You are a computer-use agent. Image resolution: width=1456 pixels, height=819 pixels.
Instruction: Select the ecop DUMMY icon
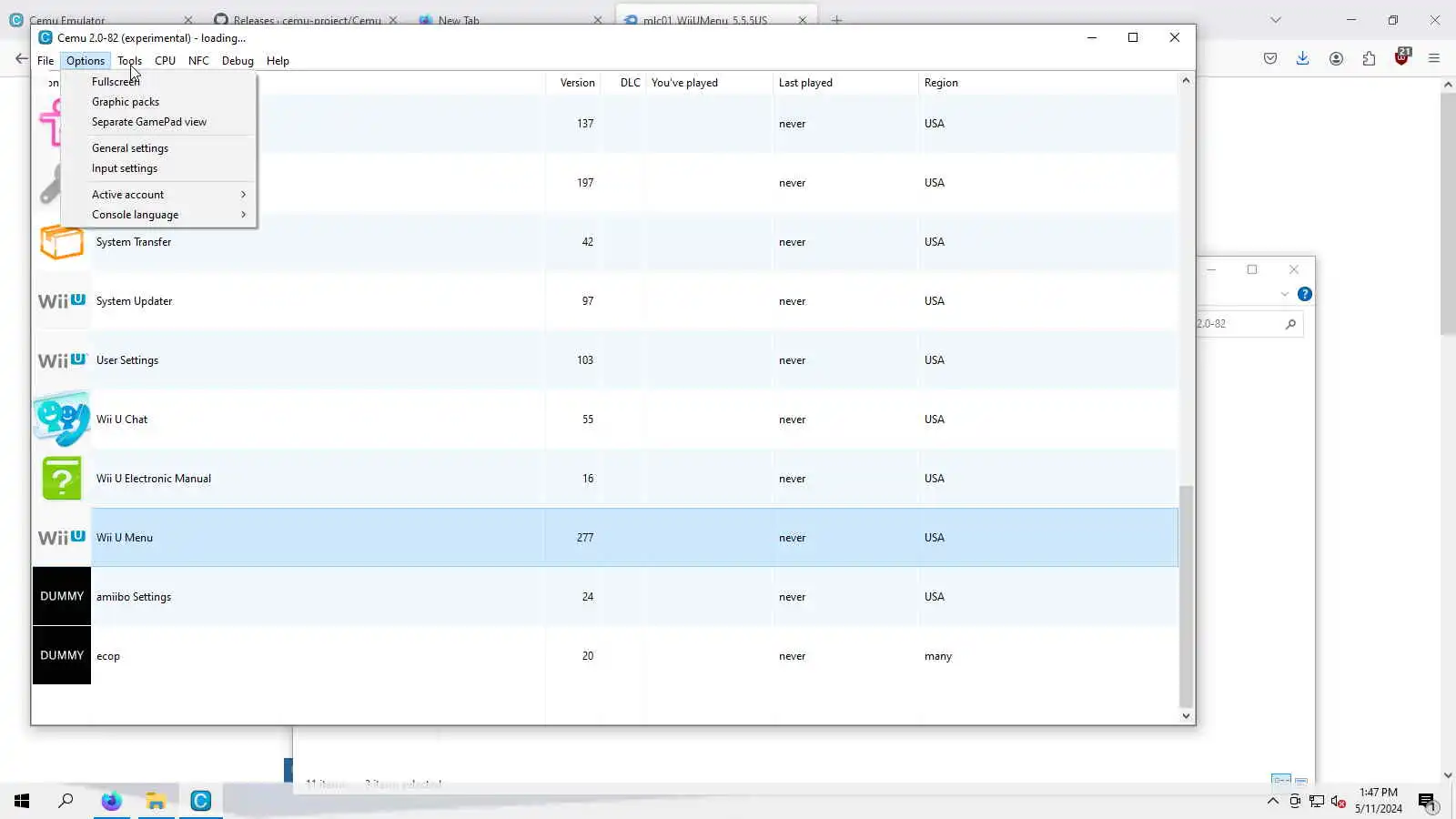62,655
